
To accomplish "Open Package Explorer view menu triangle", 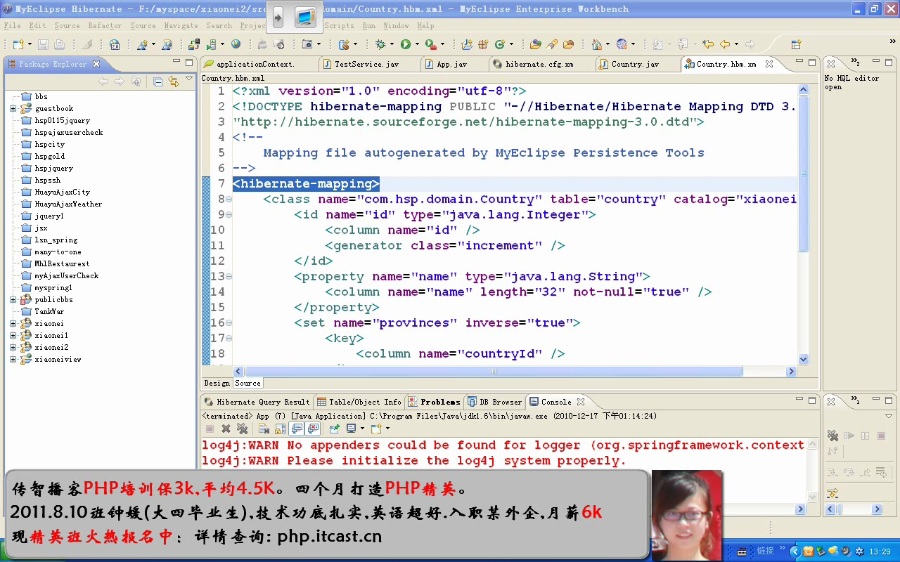I will pyautogui.click(x=189, y=79).
